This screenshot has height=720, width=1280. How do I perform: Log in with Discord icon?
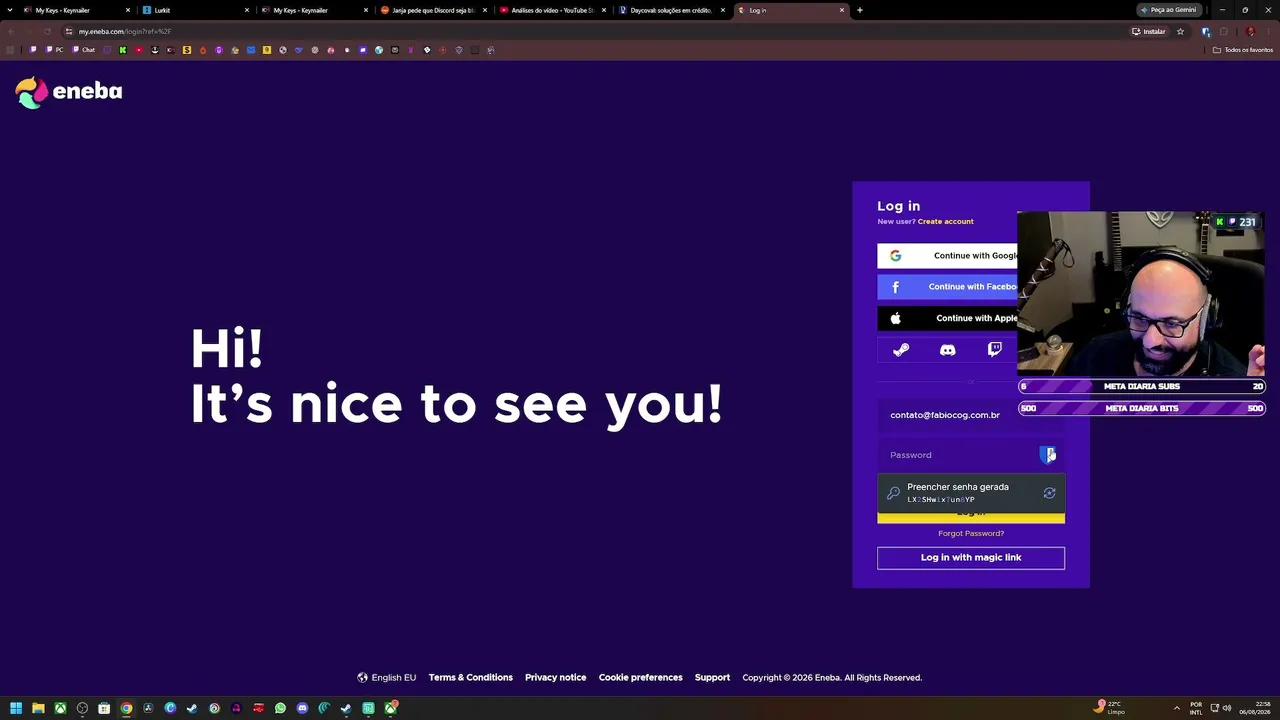coord(948,350)
